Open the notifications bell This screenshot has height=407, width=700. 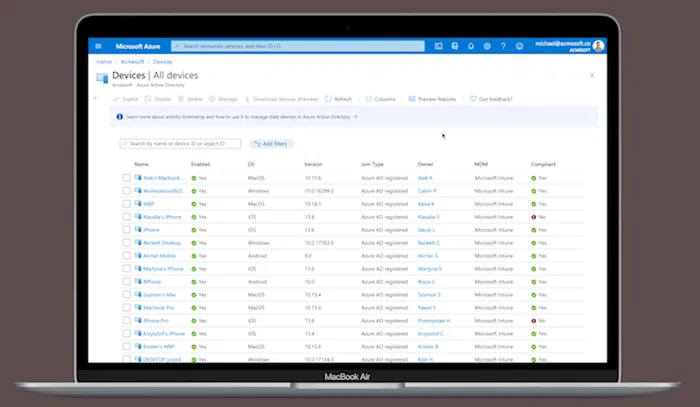pos(471,46)
